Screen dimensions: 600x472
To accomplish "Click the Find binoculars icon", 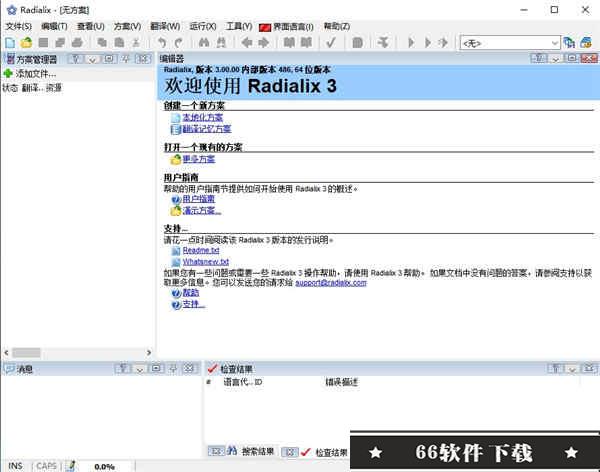I will pyautogui.click(x=204, y=42).
